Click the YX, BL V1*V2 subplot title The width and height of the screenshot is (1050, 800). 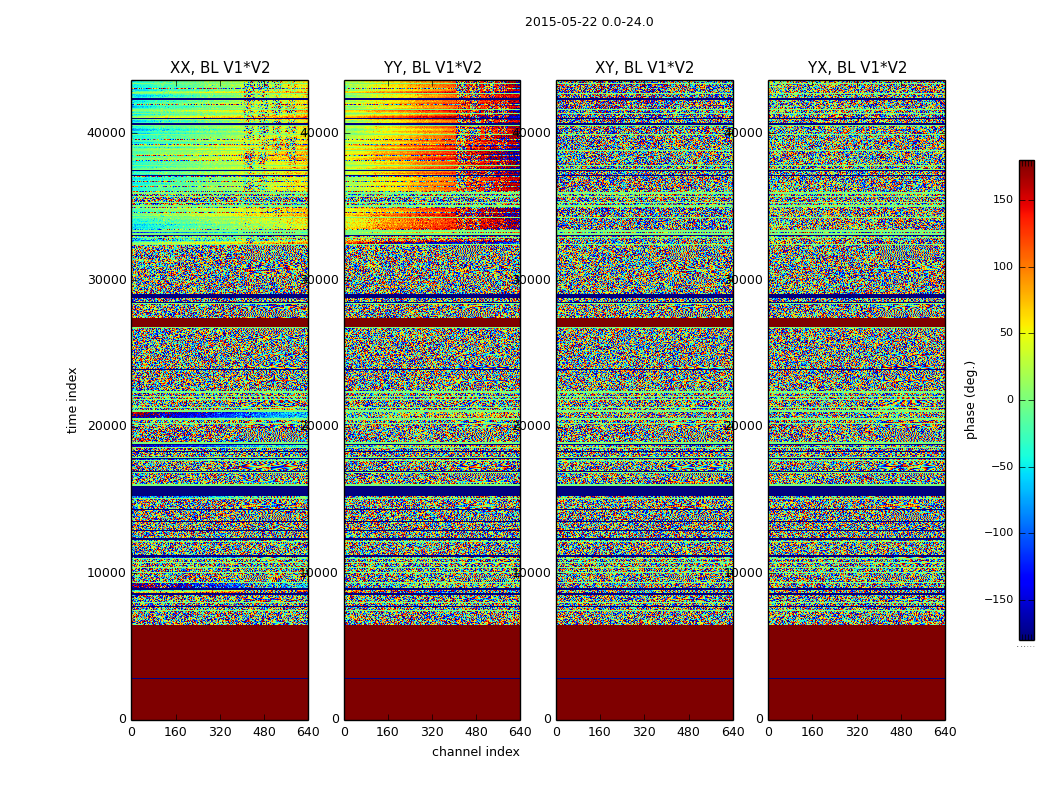tap(856, 68)
